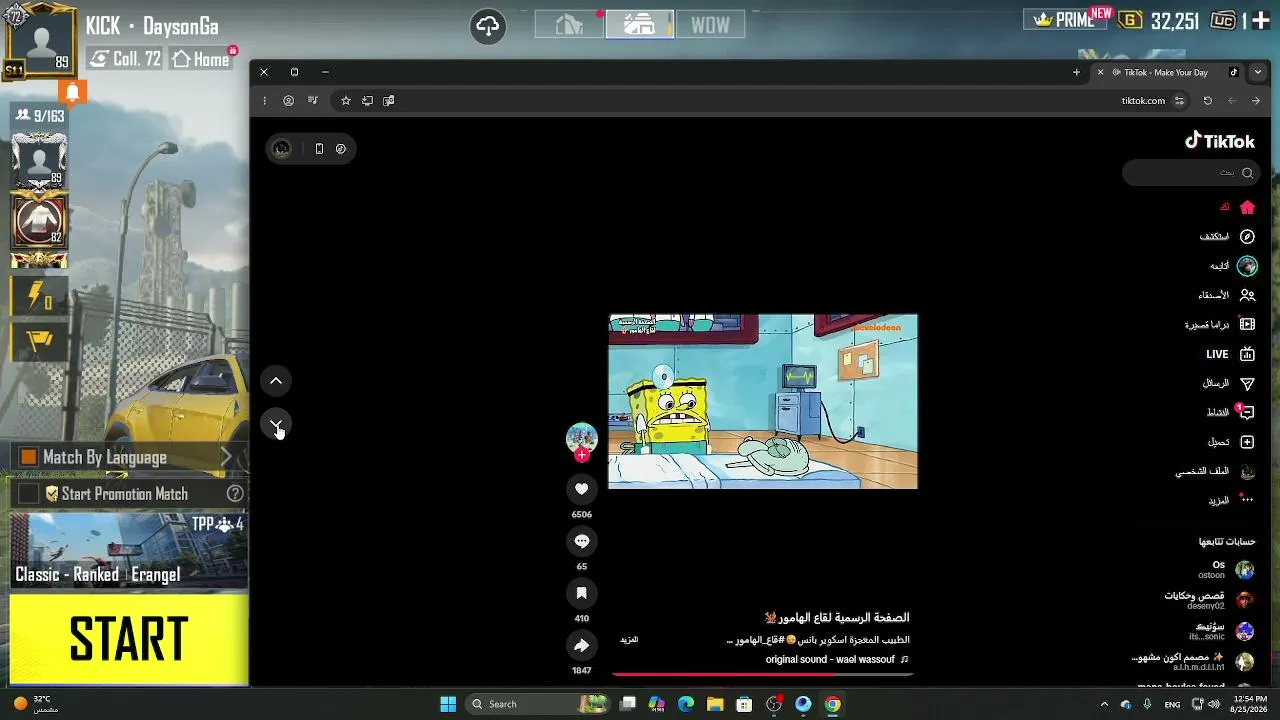Image resolution: width=1280 pixels, height=720 pixels.
Task: Open TikTok messages paper-plane icon
Action: pyautogui.click(x=1247, y=383)
